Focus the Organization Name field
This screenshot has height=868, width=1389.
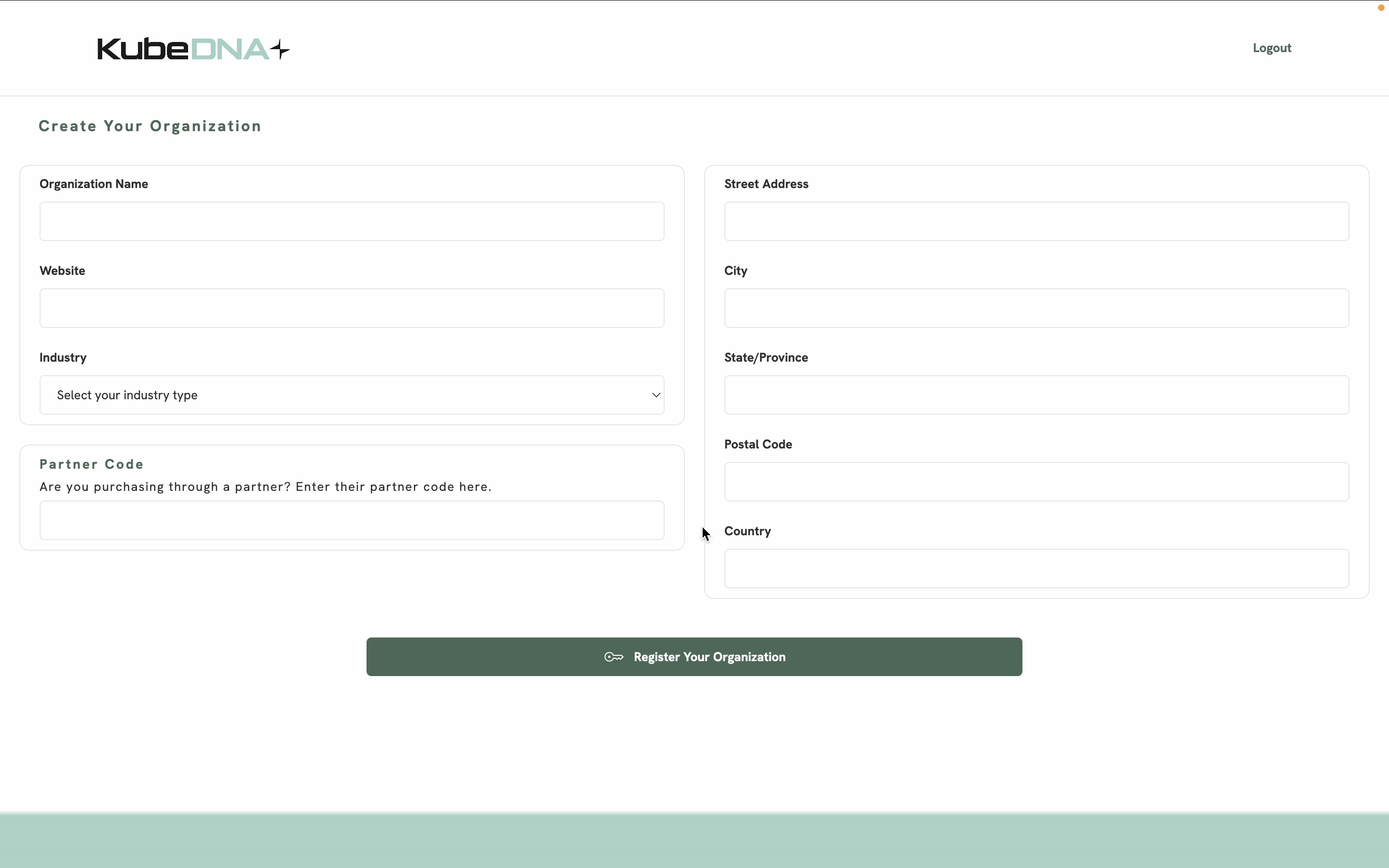tap(351, 222)
